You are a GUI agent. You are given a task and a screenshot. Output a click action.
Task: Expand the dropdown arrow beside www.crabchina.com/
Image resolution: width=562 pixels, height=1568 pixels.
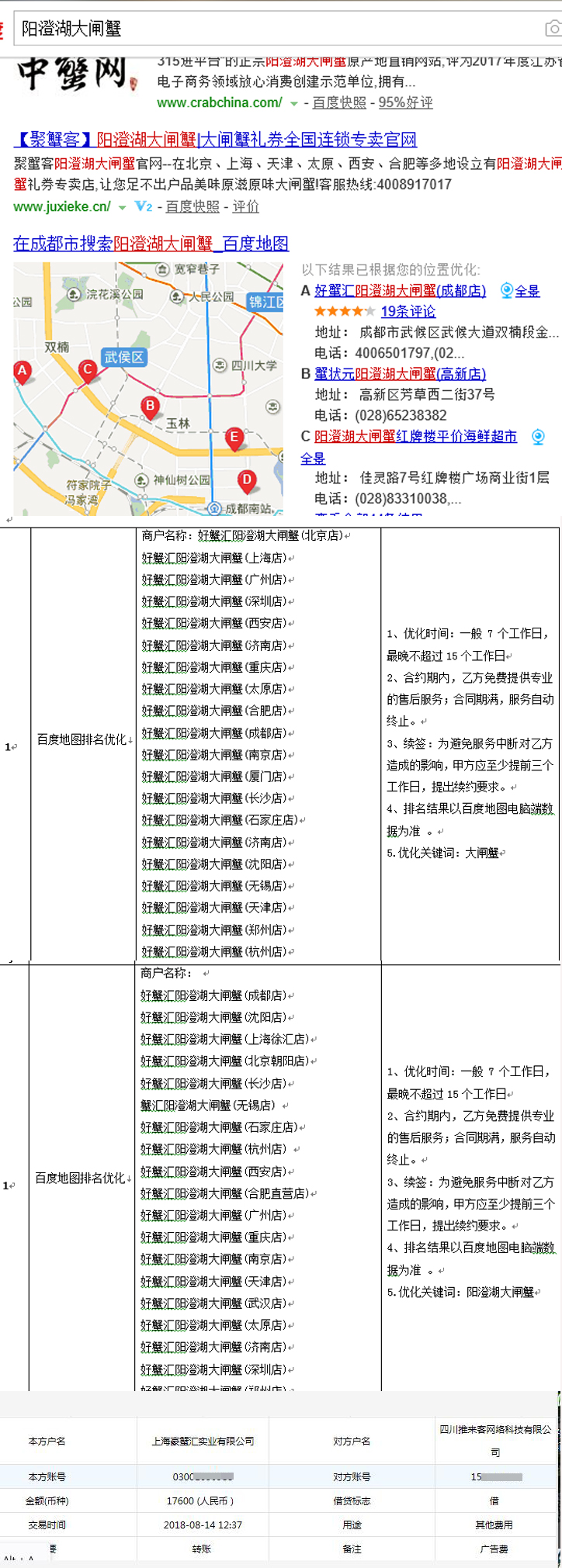pos(294,103)
